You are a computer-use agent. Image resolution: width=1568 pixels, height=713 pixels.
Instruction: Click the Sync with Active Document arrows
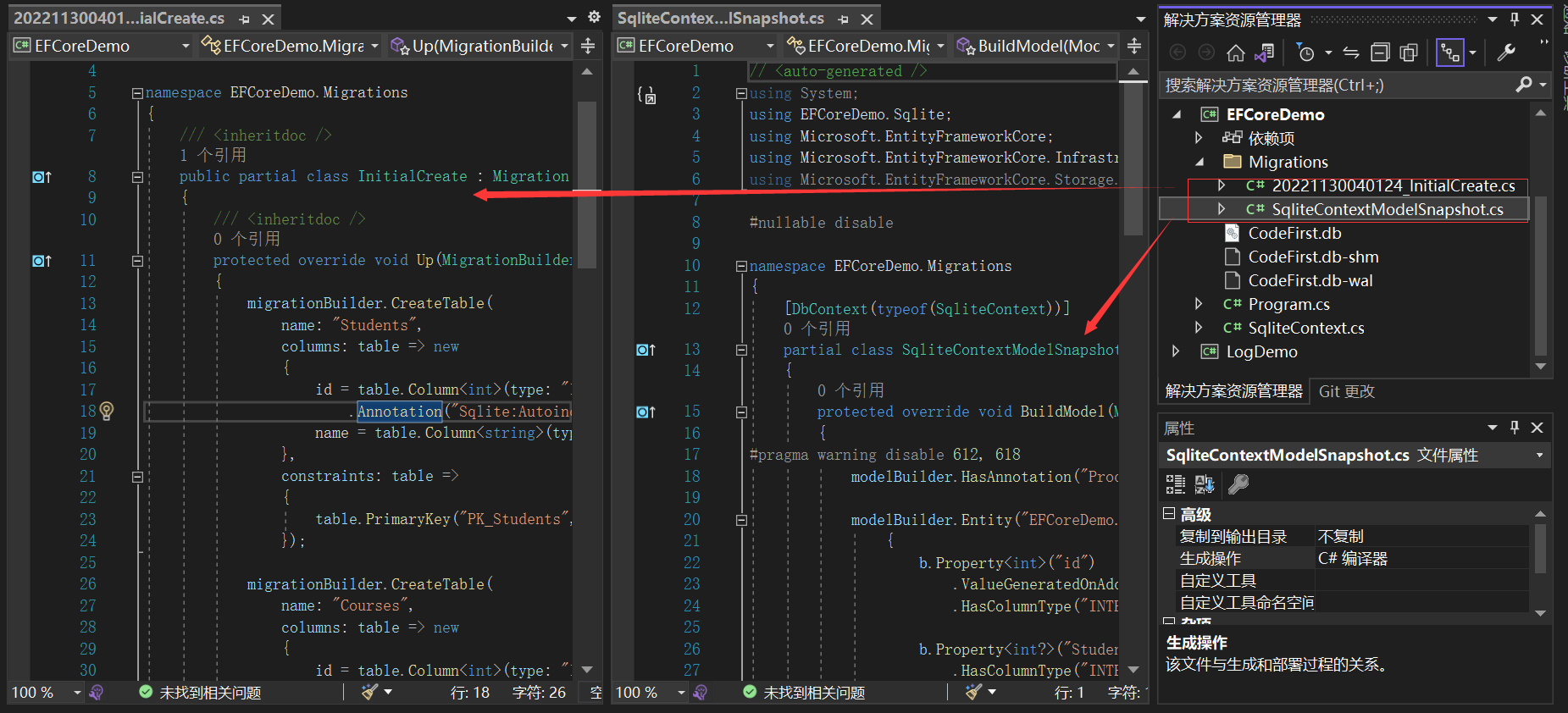pos(1351,53)
